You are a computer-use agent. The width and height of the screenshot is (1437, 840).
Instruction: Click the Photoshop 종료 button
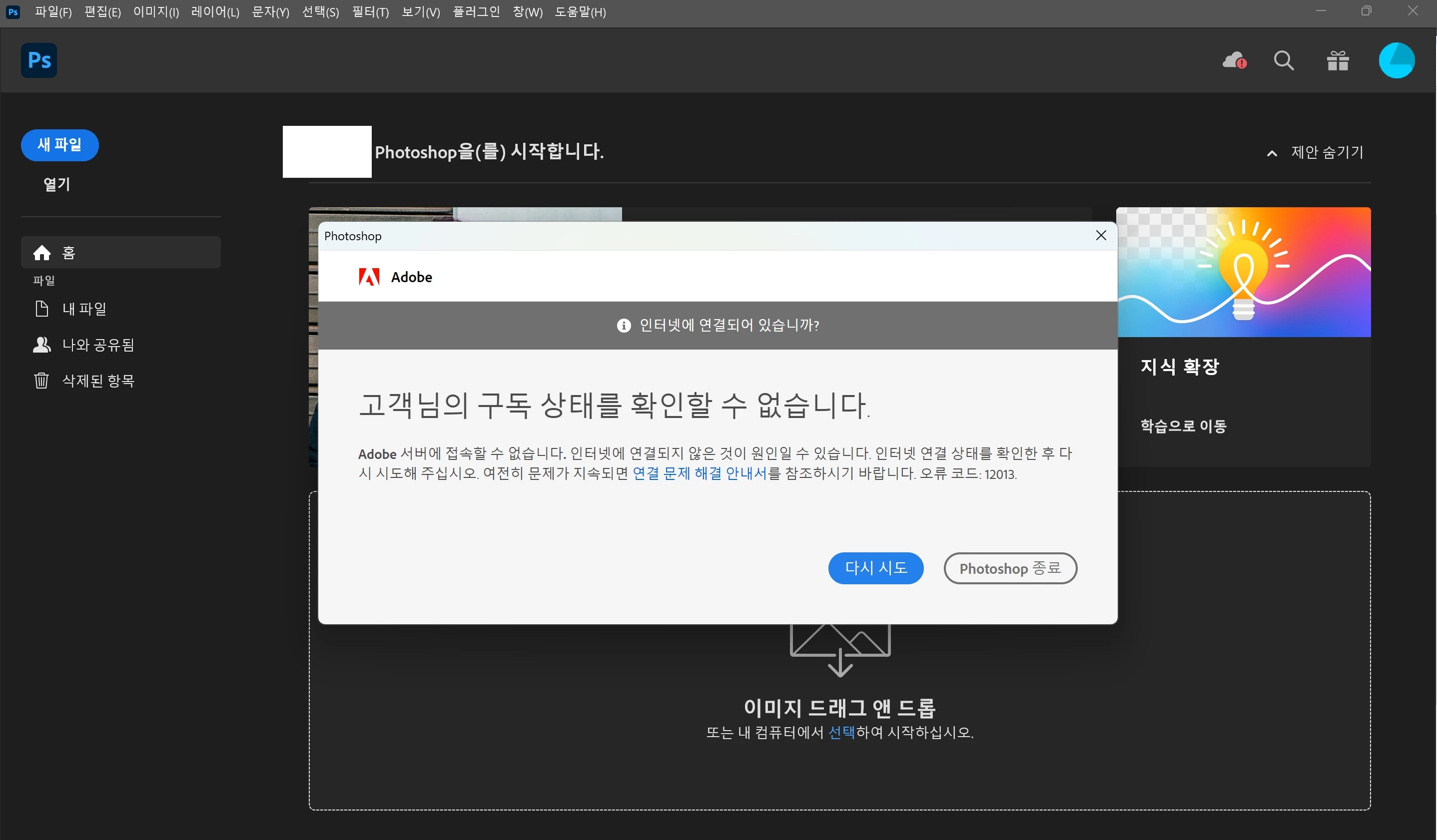(1010, 568)
